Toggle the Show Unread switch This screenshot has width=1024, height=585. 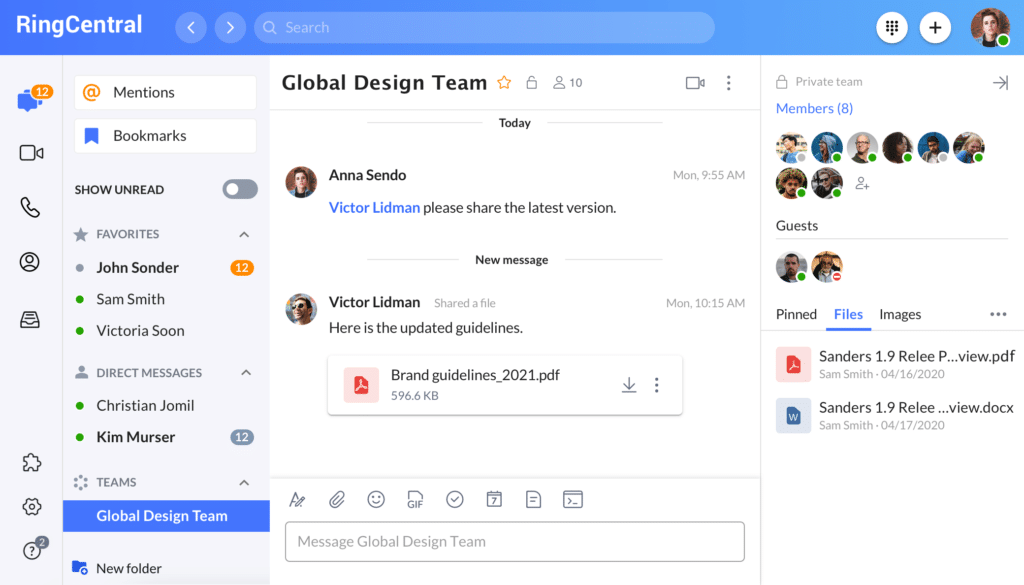click(240, 189)
